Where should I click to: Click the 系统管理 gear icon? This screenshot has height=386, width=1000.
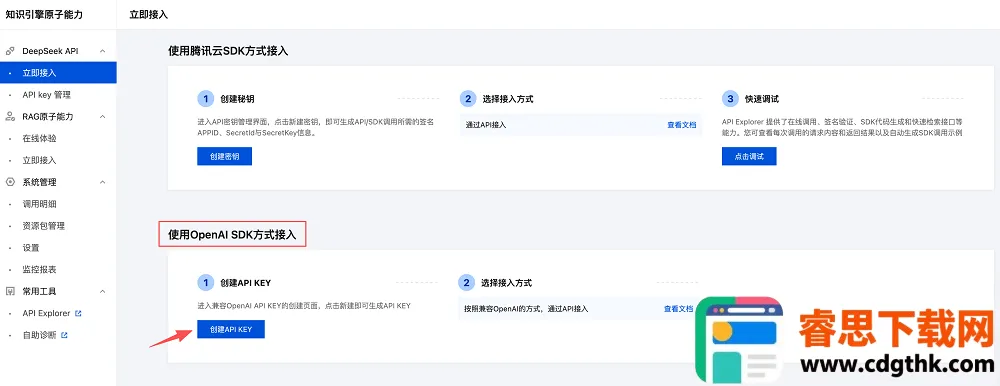point(10,182)
